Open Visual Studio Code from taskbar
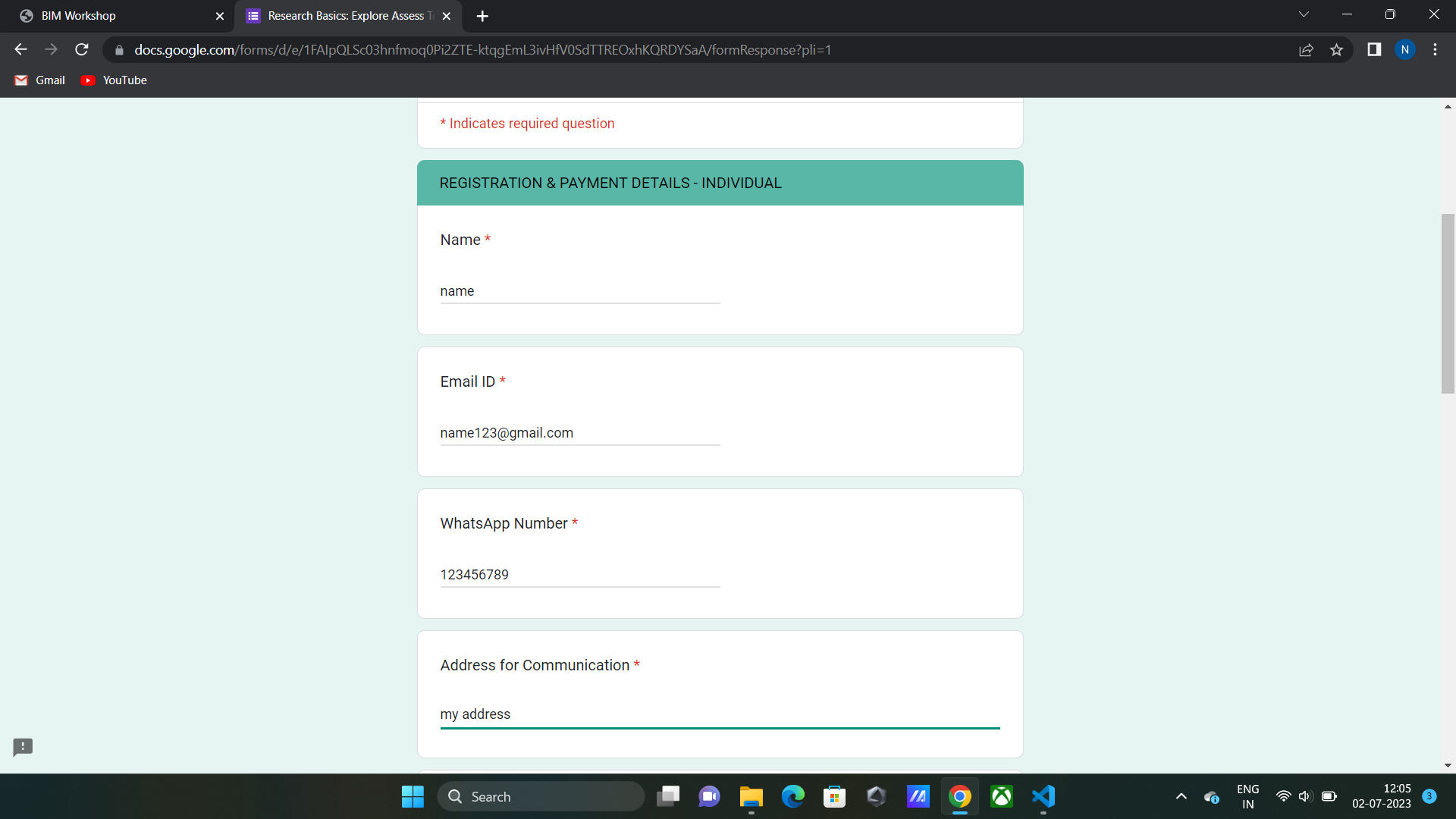The width and height of the screenshot is (1456, 819). [x=1043, y=796]
